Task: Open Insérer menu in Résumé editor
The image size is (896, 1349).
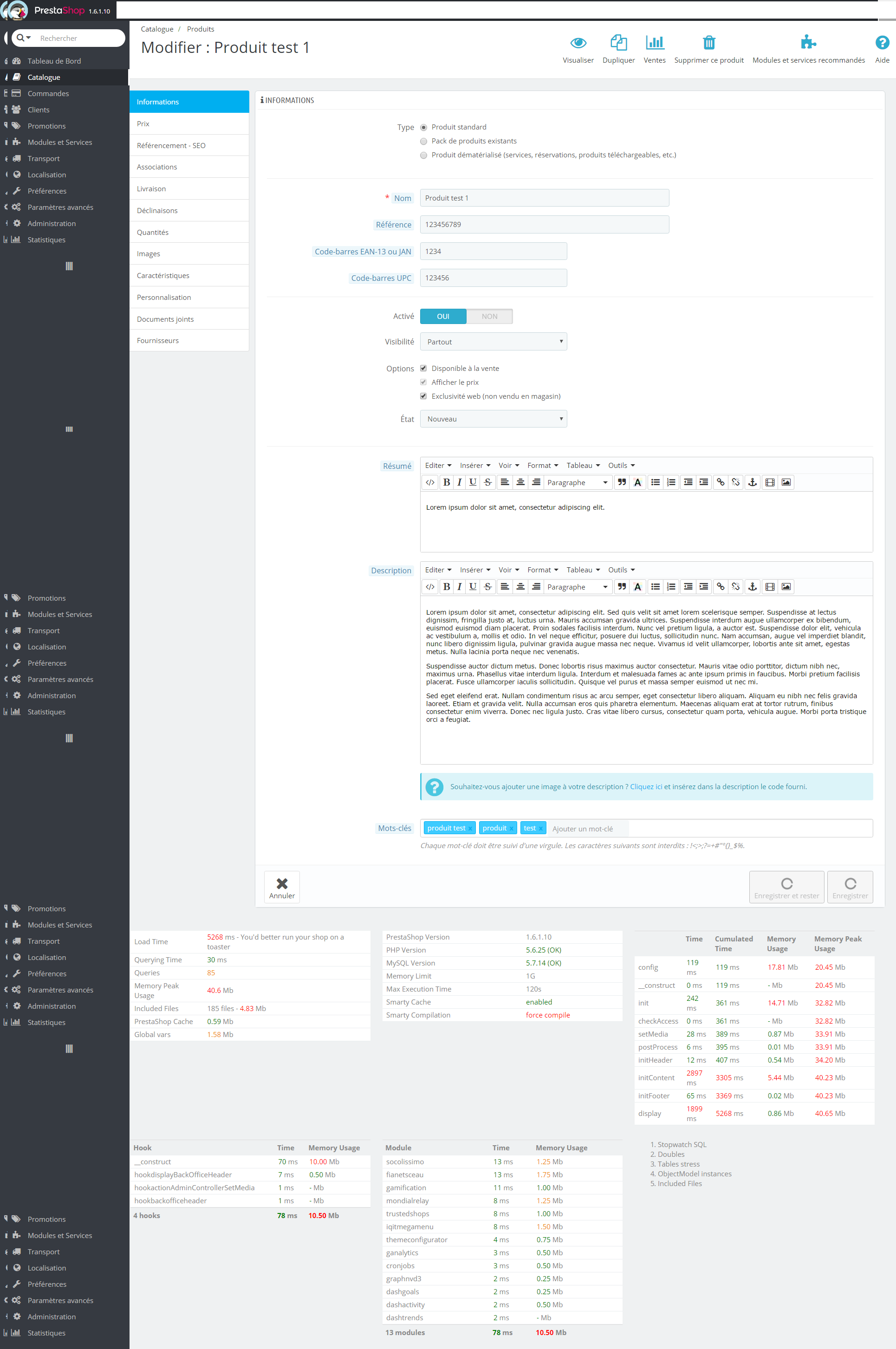Action: coord(475,466)
